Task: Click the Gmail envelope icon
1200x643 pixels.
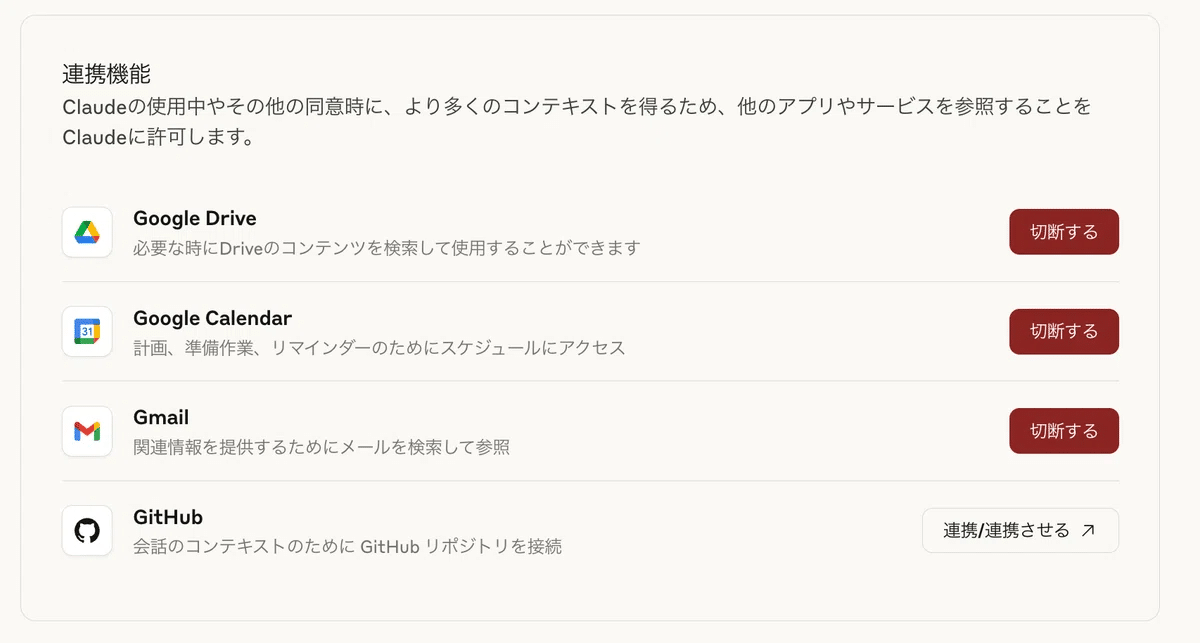Action: click(x=87, y=431)
